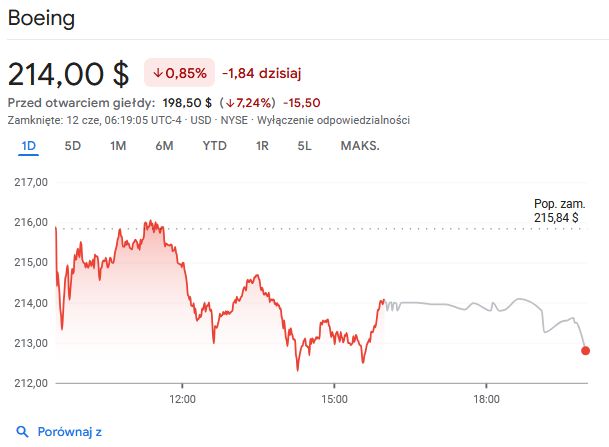The width and height of the screenshot is (609, 447).
Task: Click the 12:00 time axis label
Action: tap(182, 399)
